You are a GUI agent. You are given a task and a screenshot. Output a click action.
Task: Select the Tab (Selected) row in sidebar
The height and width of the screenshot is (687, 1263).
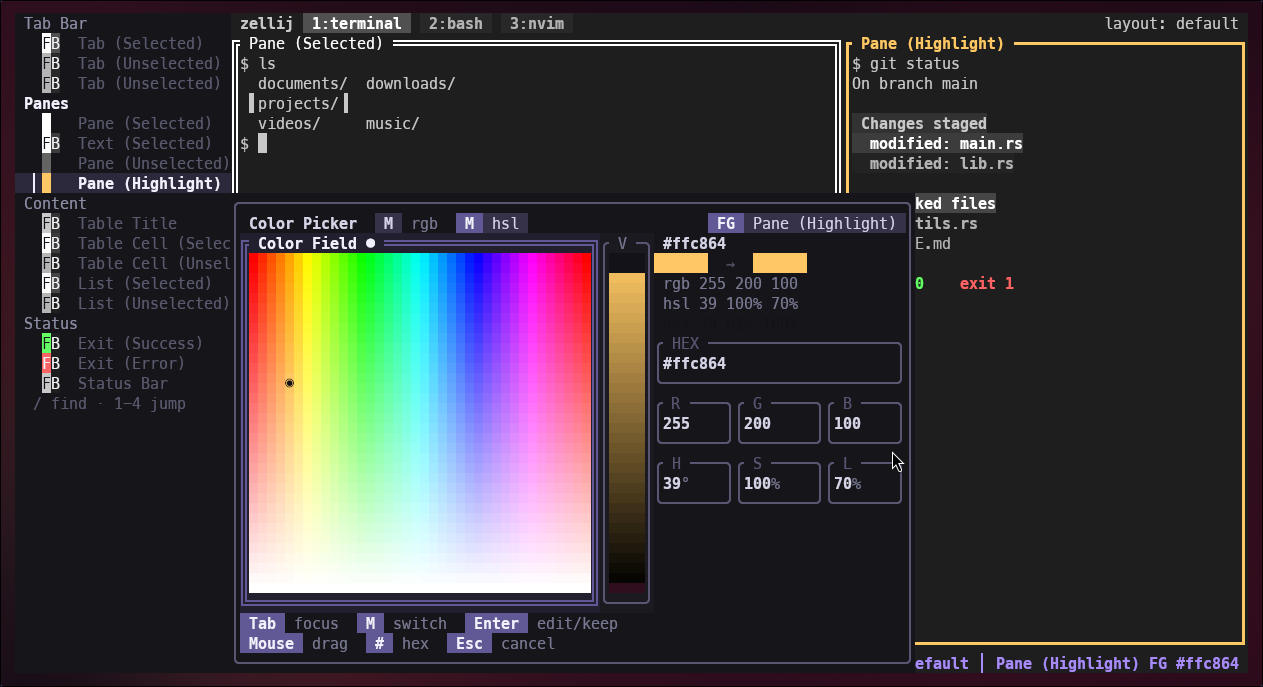123,43
